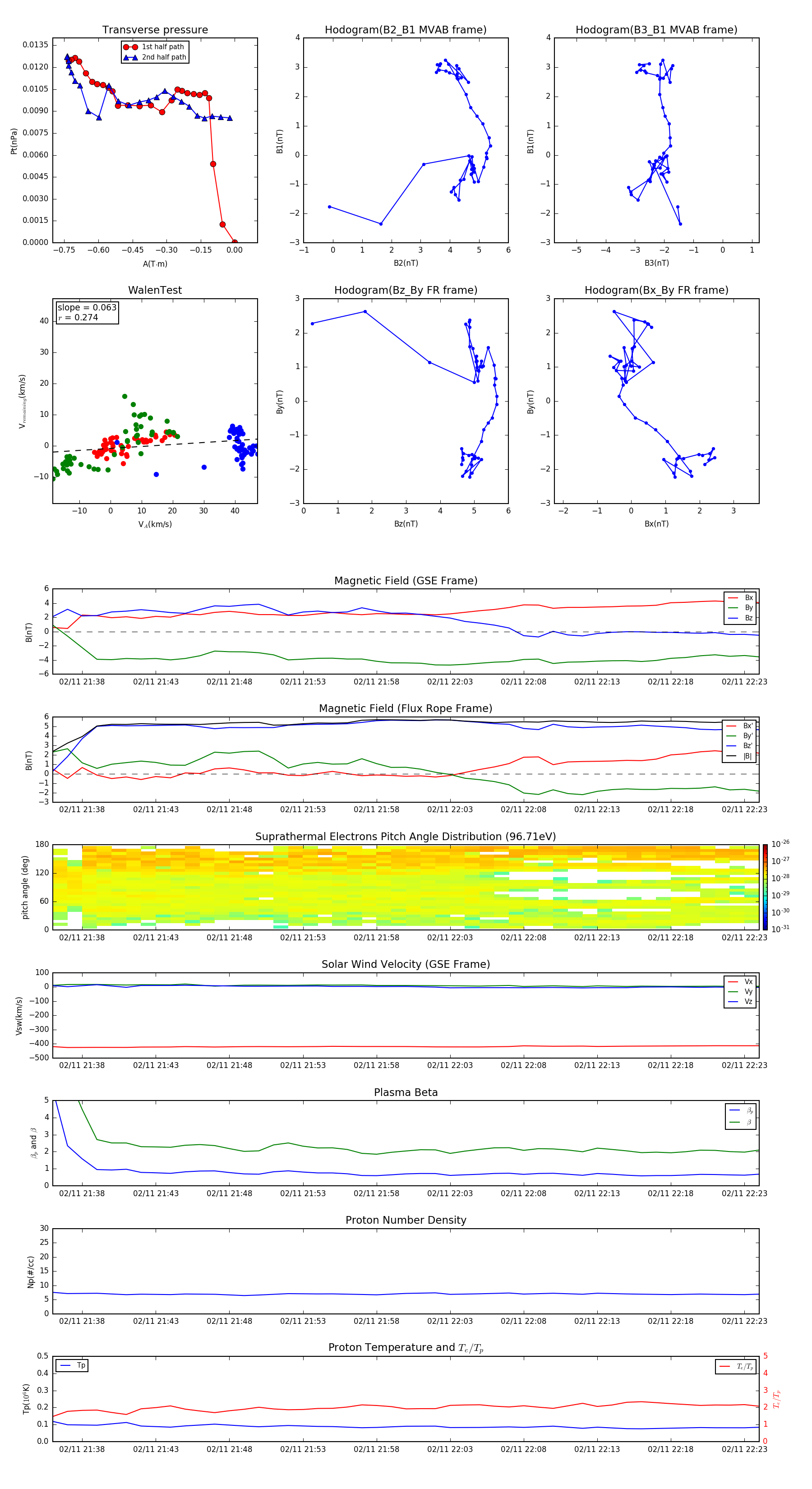Click the "Bz(nT)" x-axis label
The image size is (812, 1489).
(x=406, y=524)
